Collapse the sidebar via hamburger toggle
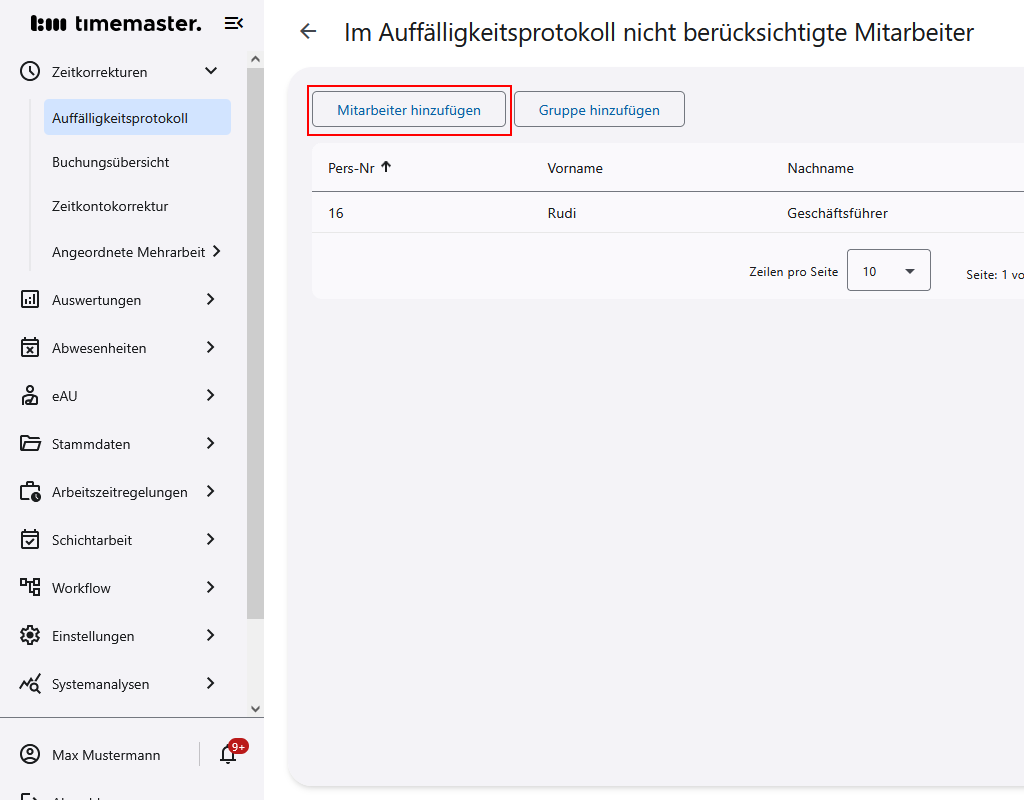This screenshot has width=1024, height=800. click(233, 22)
